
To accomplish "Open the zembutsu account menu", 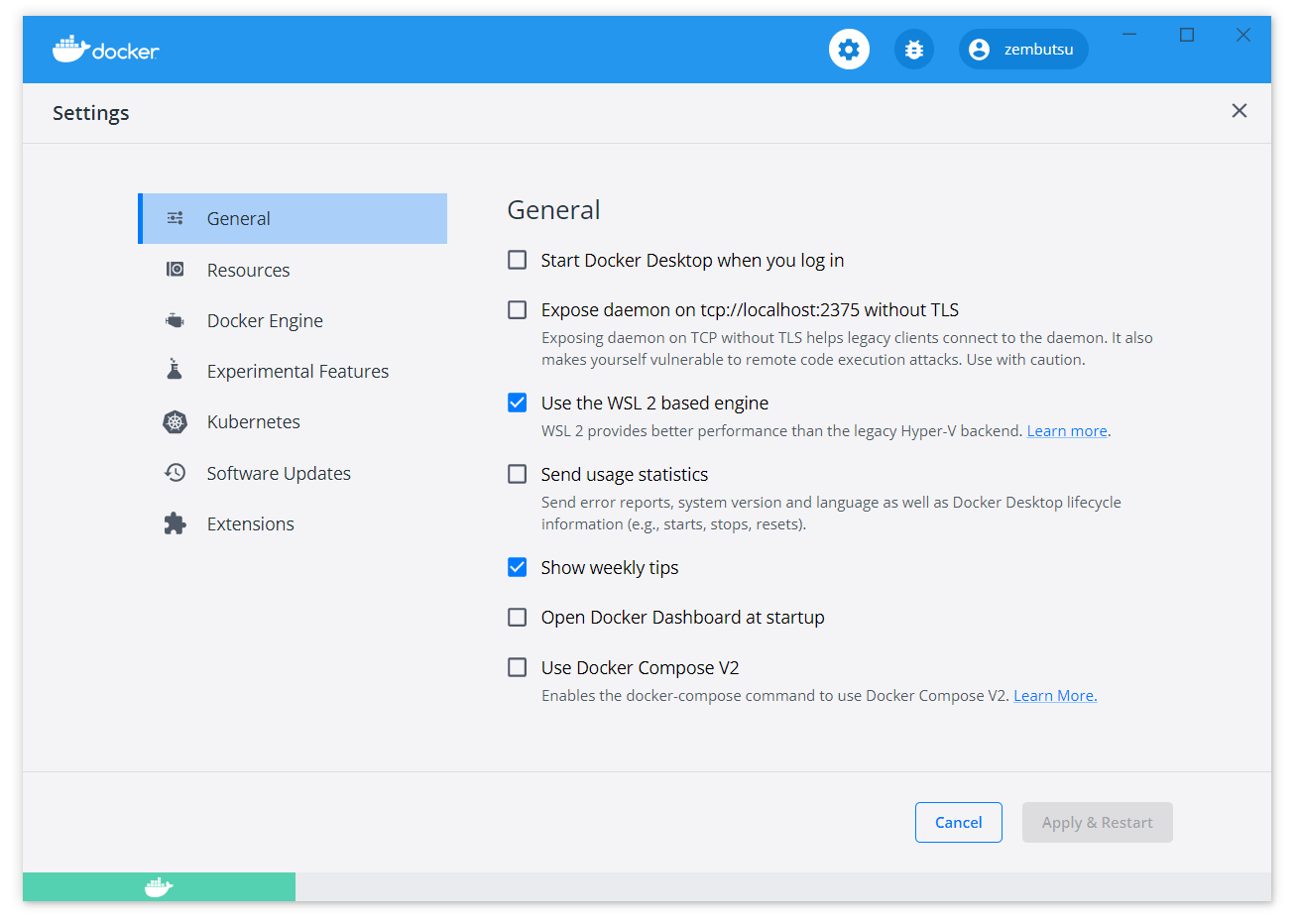I will point(1023,50).
